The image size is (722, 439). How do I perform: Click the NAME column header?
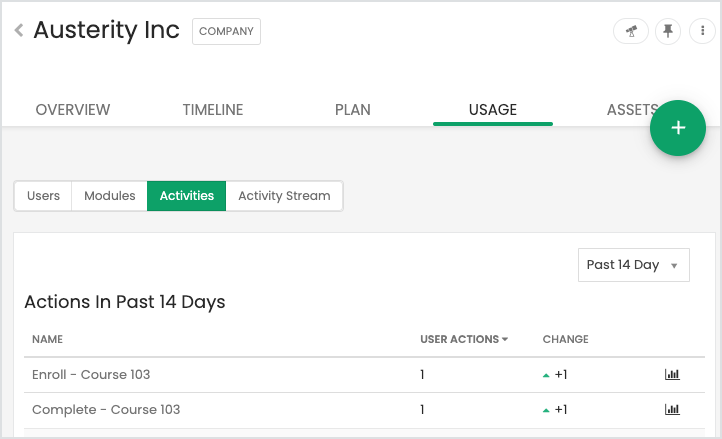47,339
